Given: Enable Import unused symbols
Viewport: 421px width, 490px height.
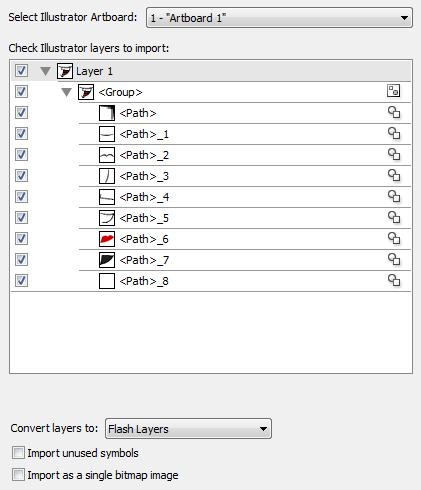Looking at the screenshot, I should (18, 453).
